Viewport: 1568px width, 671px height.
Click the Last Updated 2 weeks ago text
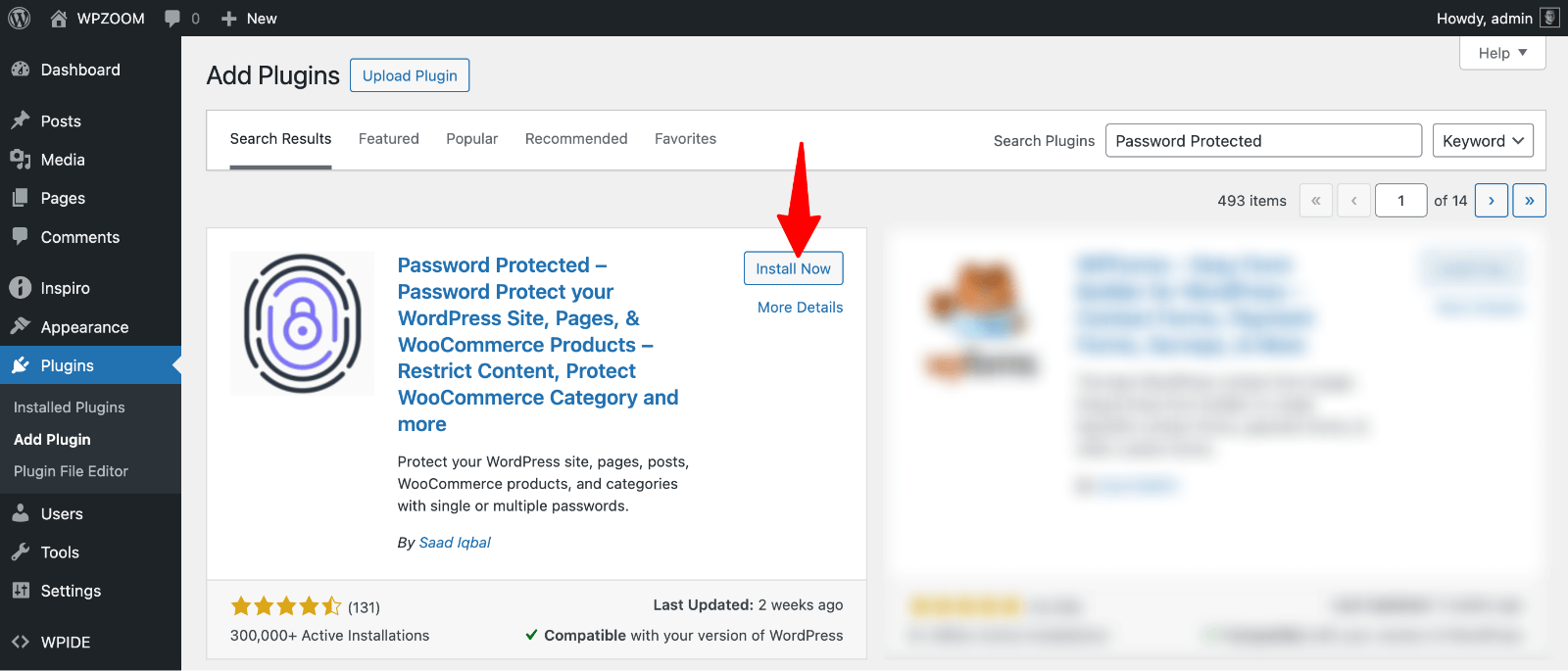[748, 605]
